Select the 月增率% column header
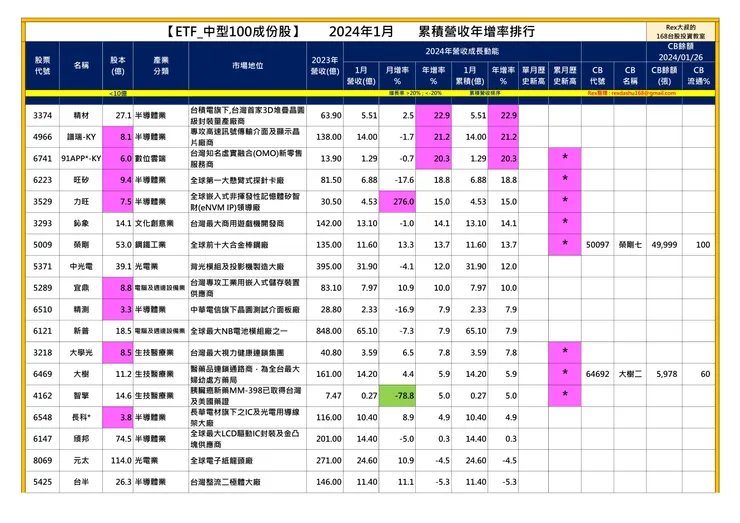 point(397,76)
